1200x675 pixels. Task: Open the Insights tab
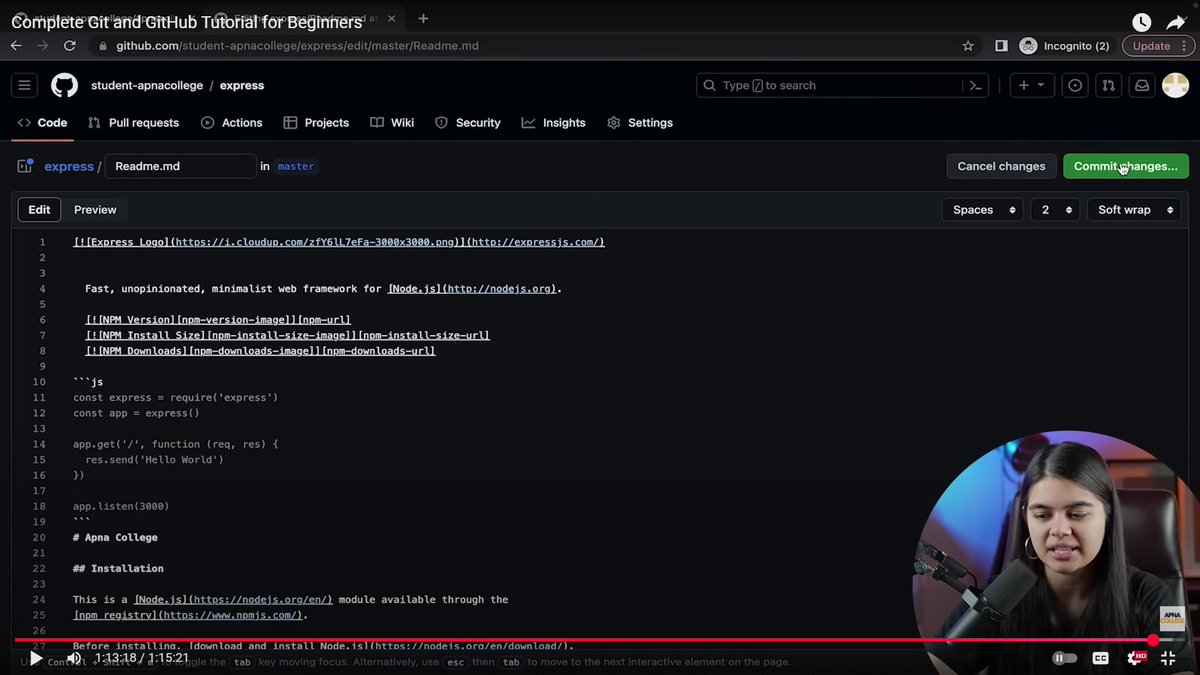click(x=554, y=123)
